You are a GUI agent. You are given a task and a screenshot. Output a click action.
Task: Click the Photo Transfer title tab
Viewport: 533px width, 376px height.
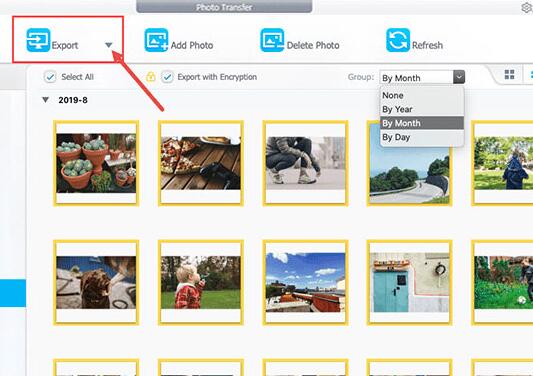224,6
